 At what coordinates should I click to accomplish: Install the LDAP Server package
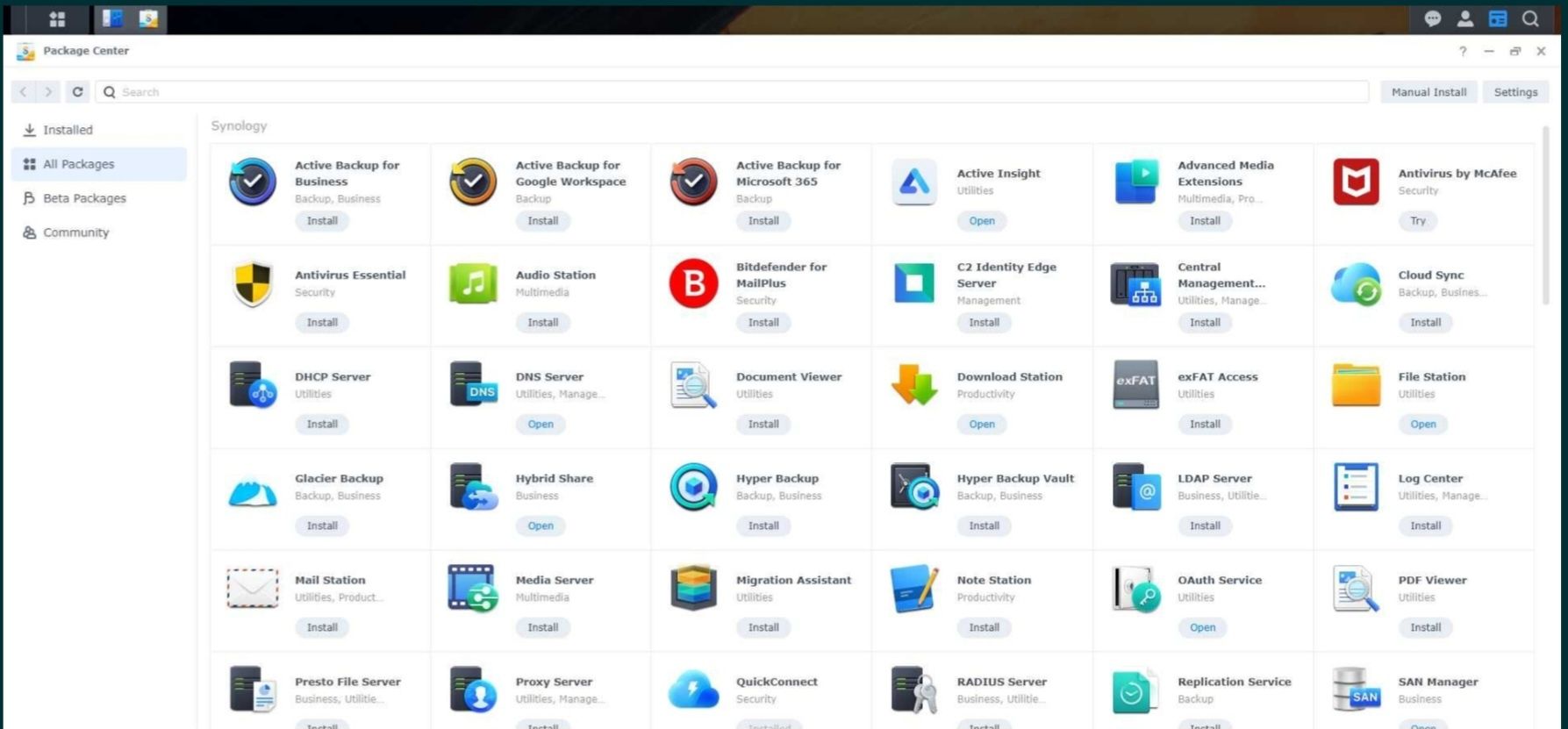tap(1205, 526)
